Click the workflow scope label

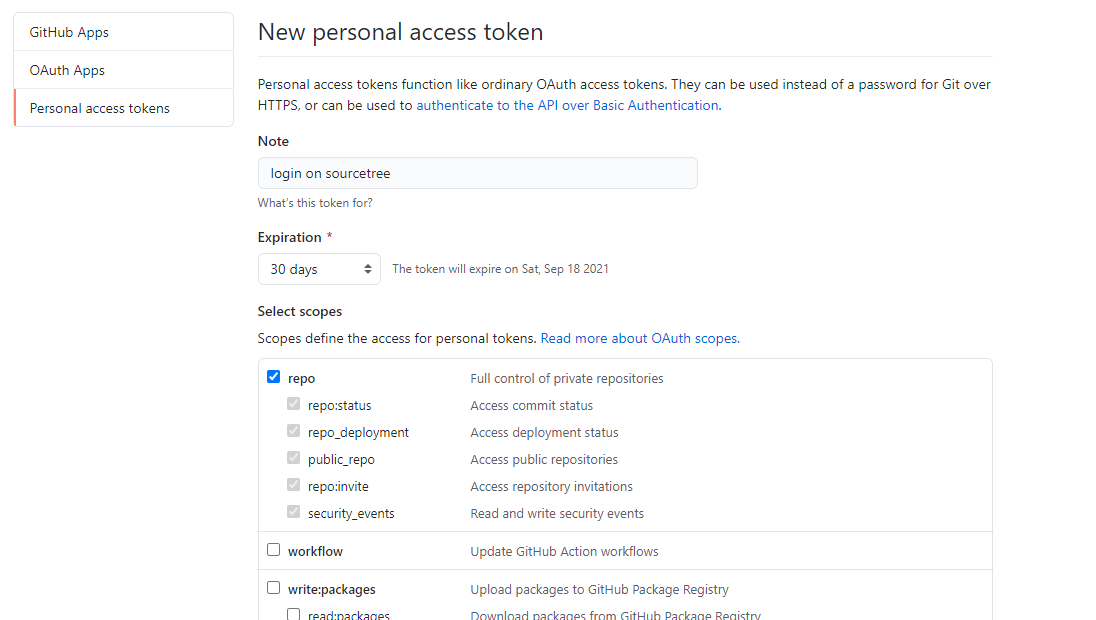coord(315,551)
